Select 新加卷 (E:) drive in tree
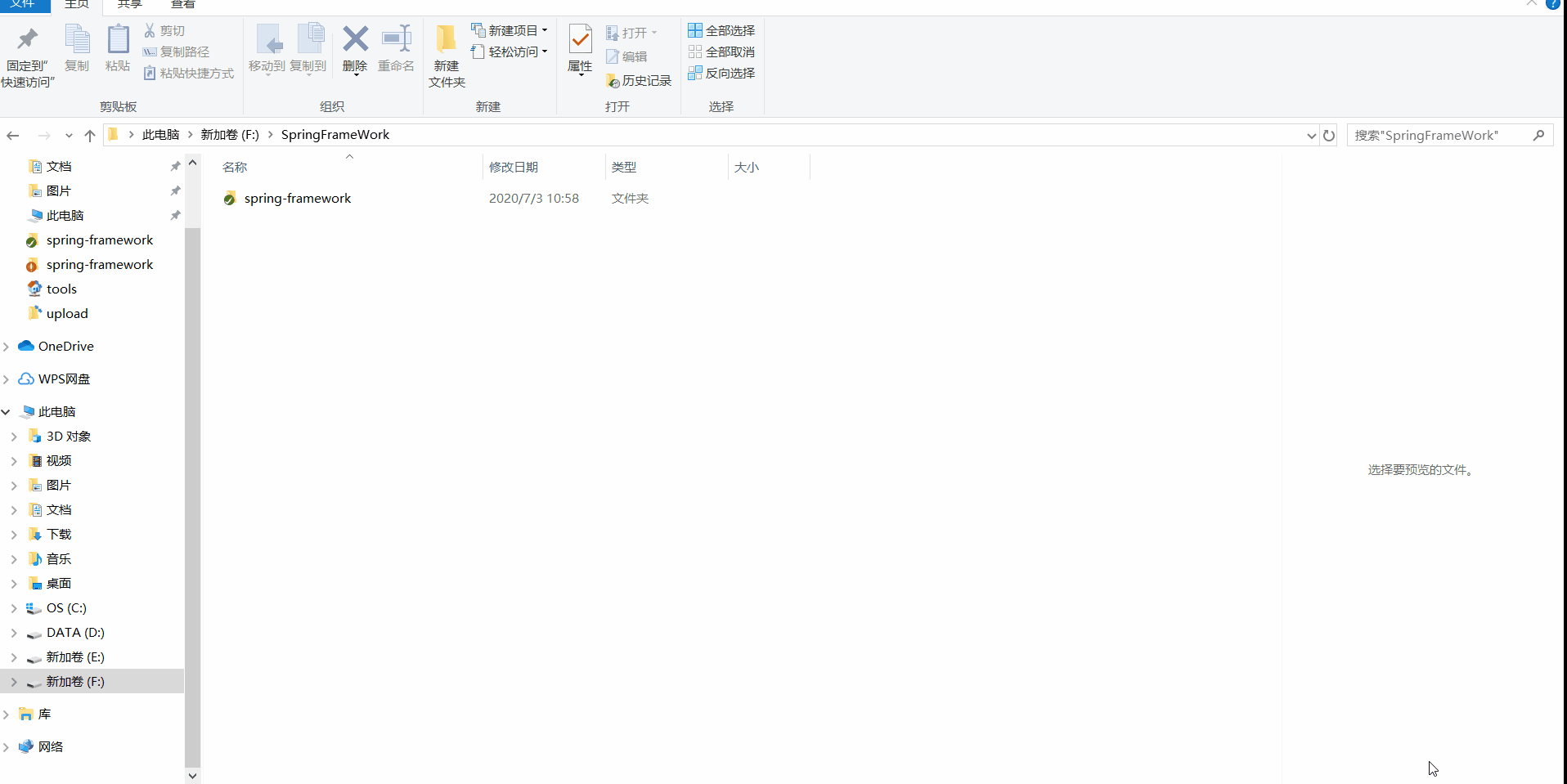Screen dimensions: 1567x784 75,657
